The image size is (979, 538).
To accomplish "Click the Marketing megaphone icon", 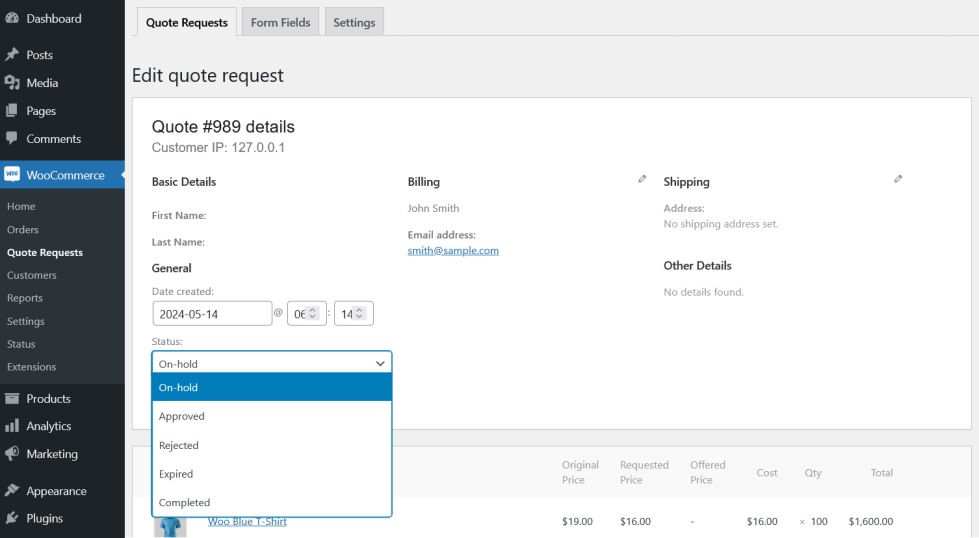I will coord(12,454).
